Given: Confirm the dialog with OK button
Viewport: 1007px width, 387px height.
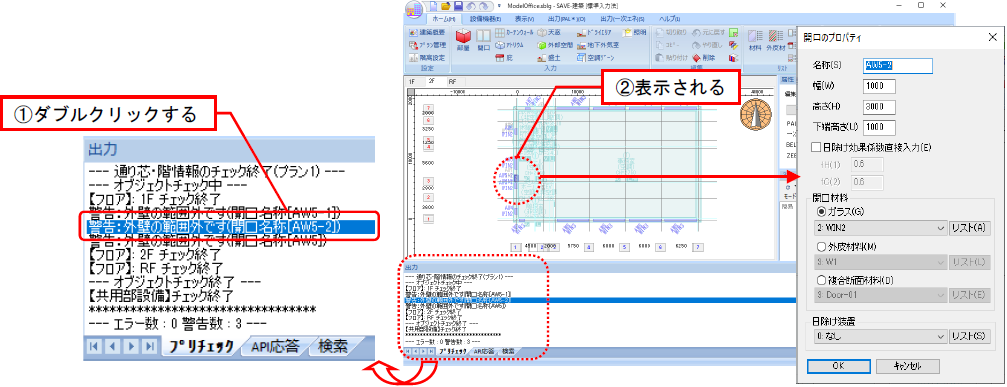Looking at the screenshot, I should coord(838,366).
